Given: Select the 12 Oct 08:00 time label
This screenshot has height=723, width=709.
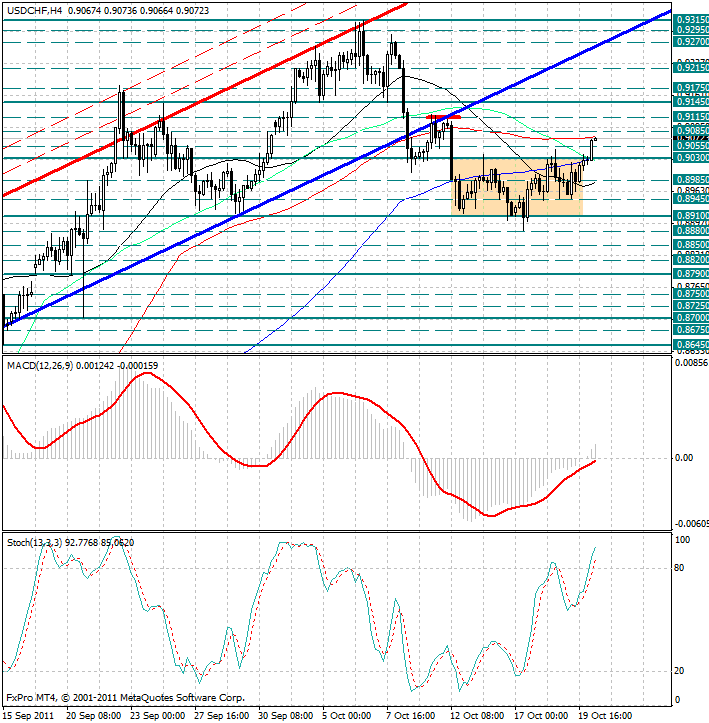Looking at the screenshot, I should click(477, 716).
